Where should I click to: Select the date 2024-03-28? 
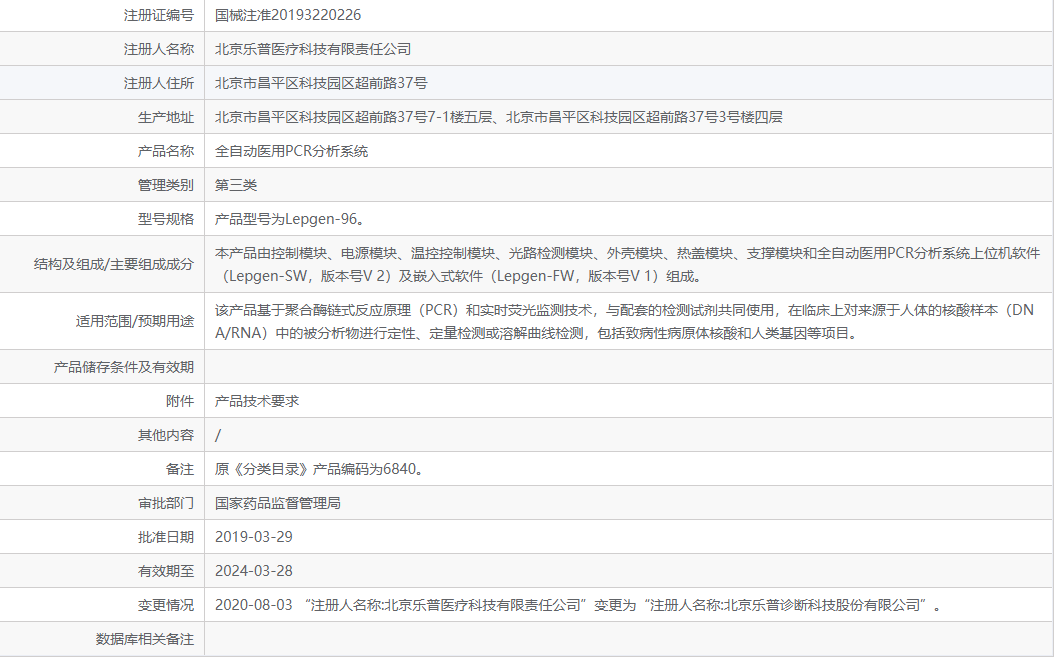click(x=254, y=571)
